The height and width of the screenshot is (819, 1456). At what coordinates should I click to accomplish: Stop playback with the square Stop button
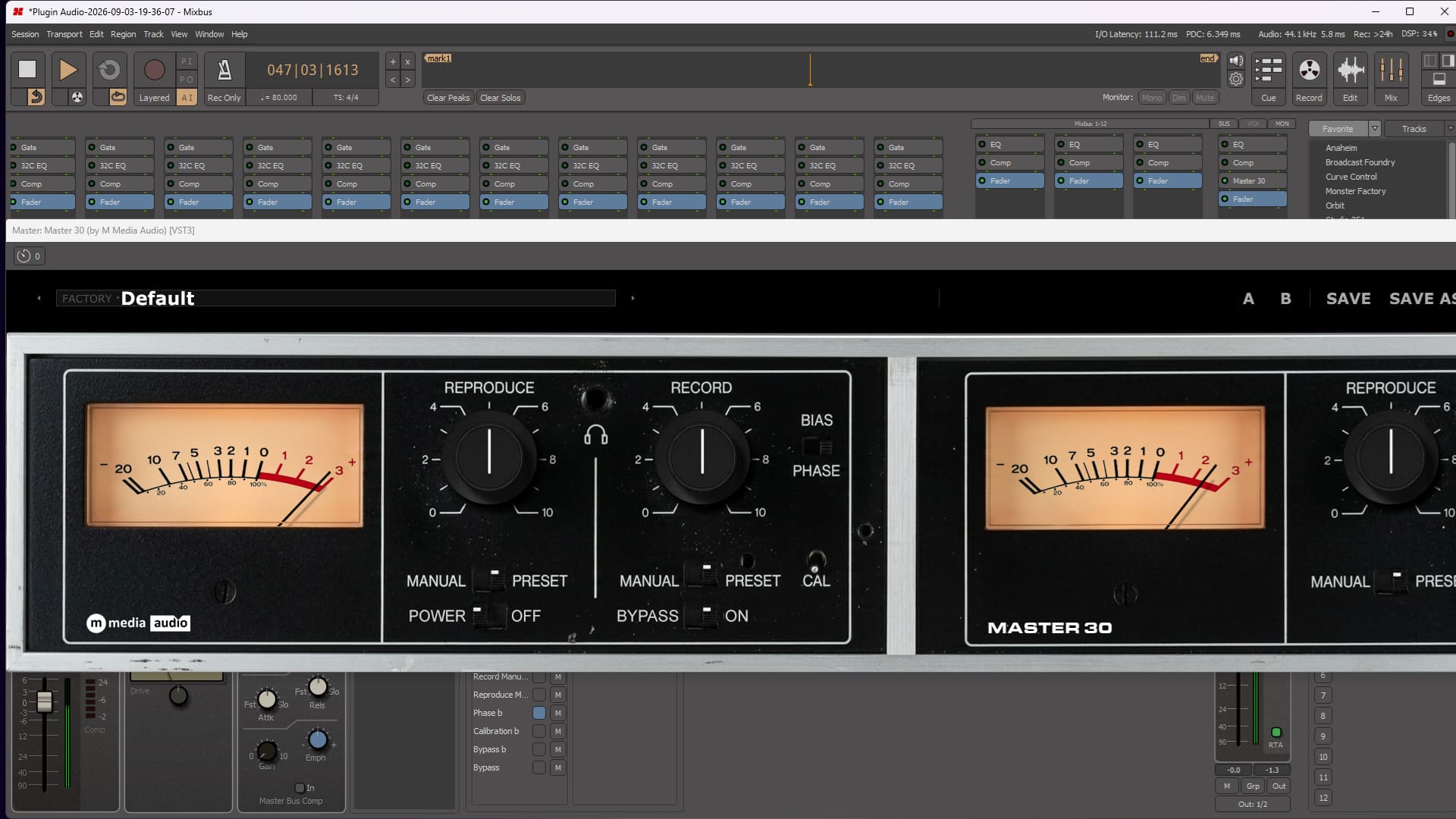tap(27, 70)
